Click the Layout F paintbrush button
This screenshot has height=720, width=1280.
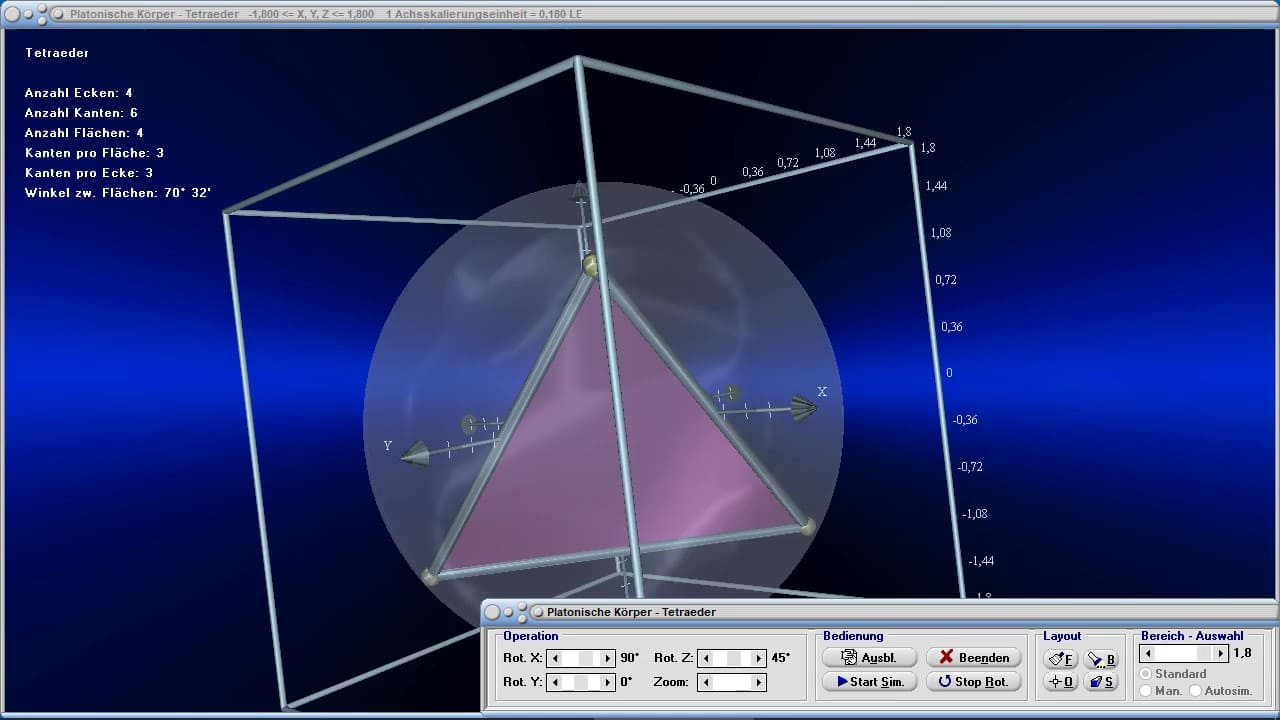pyautogui.click(x=1060, y=659)
